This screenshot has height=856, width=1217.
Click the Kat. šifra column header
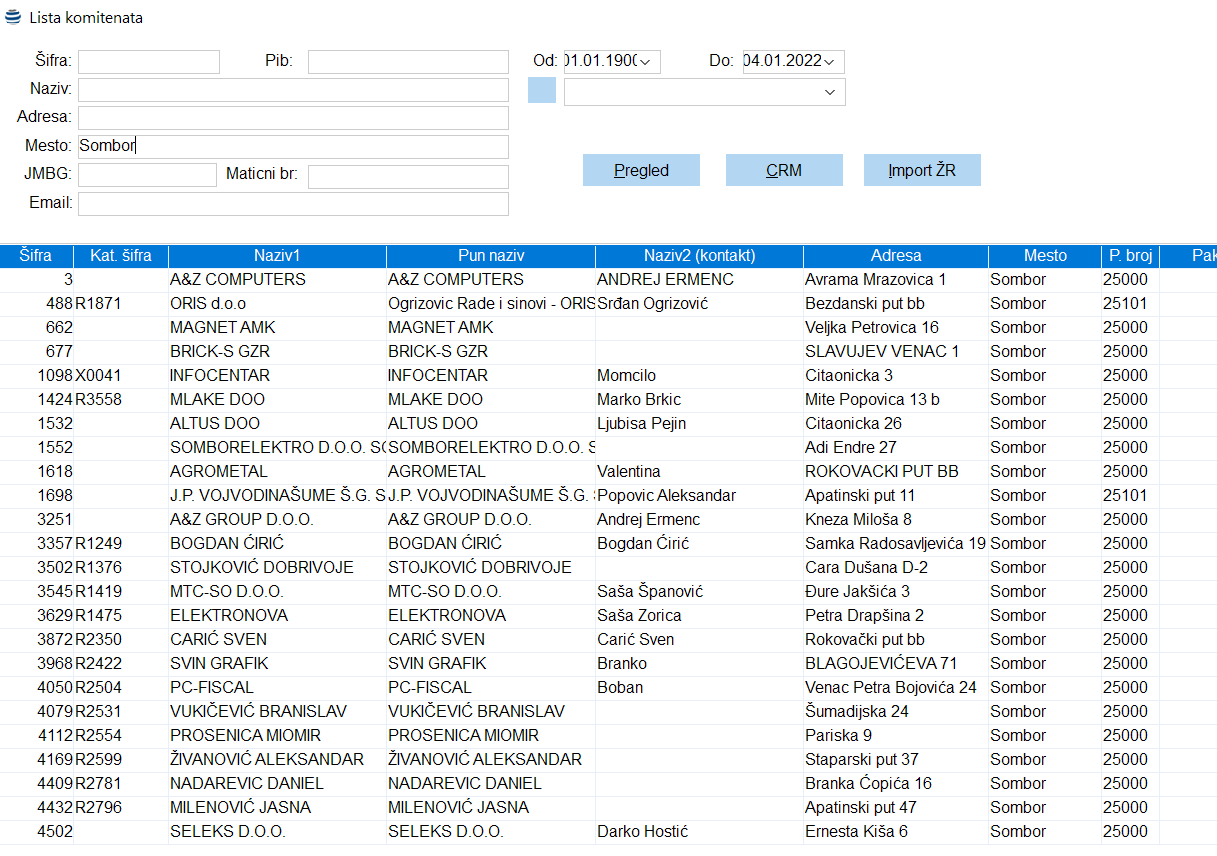120,256
